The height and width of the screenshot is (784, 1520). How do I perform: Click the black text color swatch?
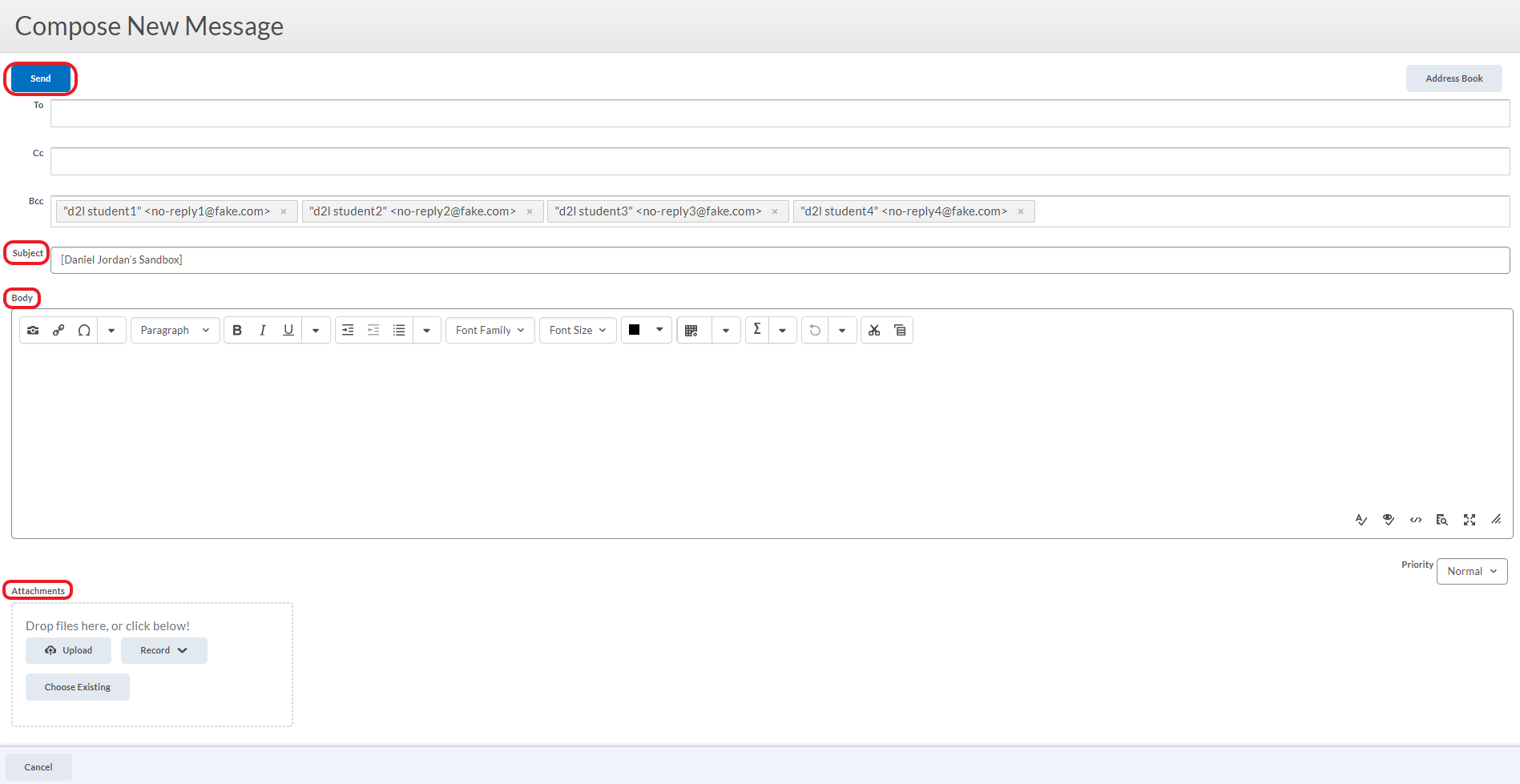(635, 330)
